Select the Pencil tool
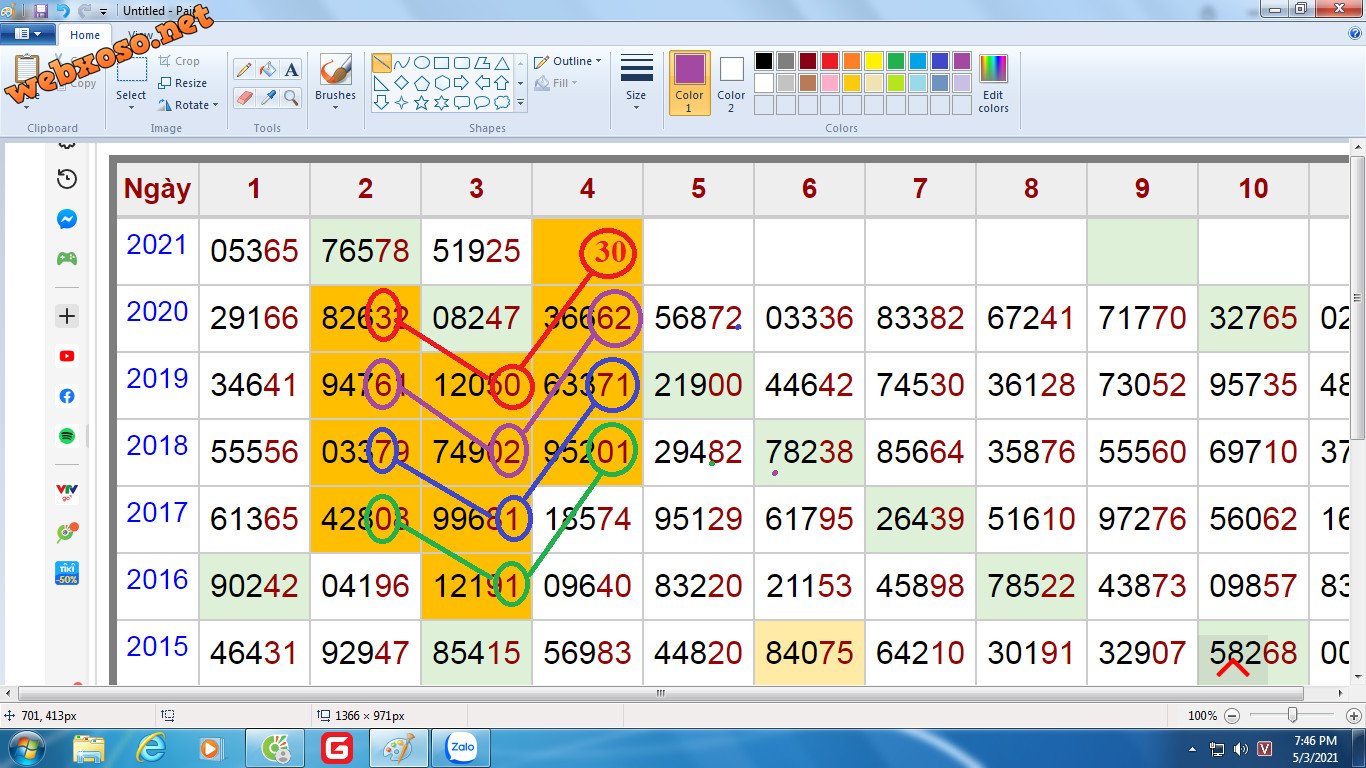Viewport: 1366px width, 768px height. pos(243,69)
